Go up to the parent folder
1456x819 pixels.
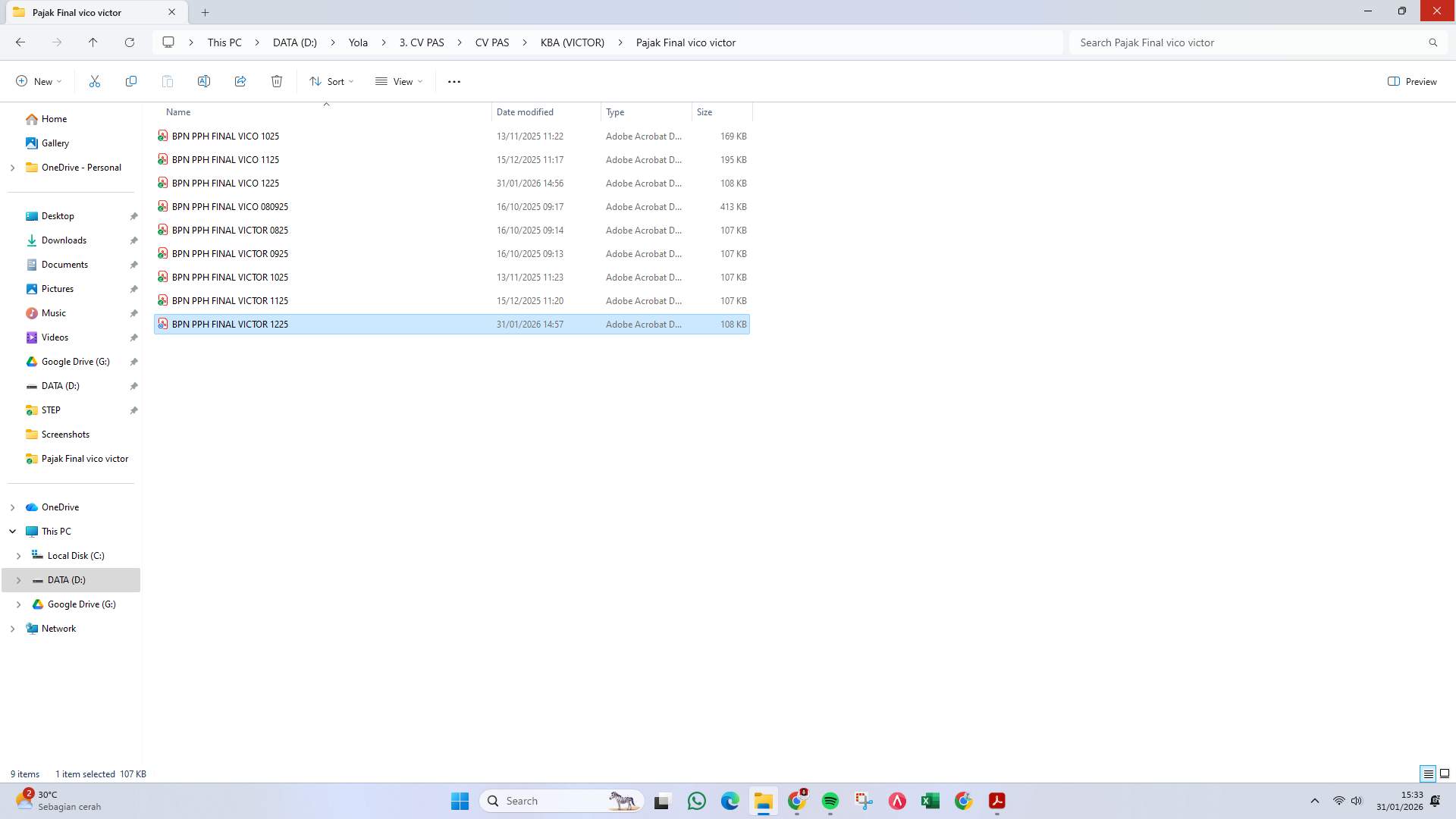93,42
